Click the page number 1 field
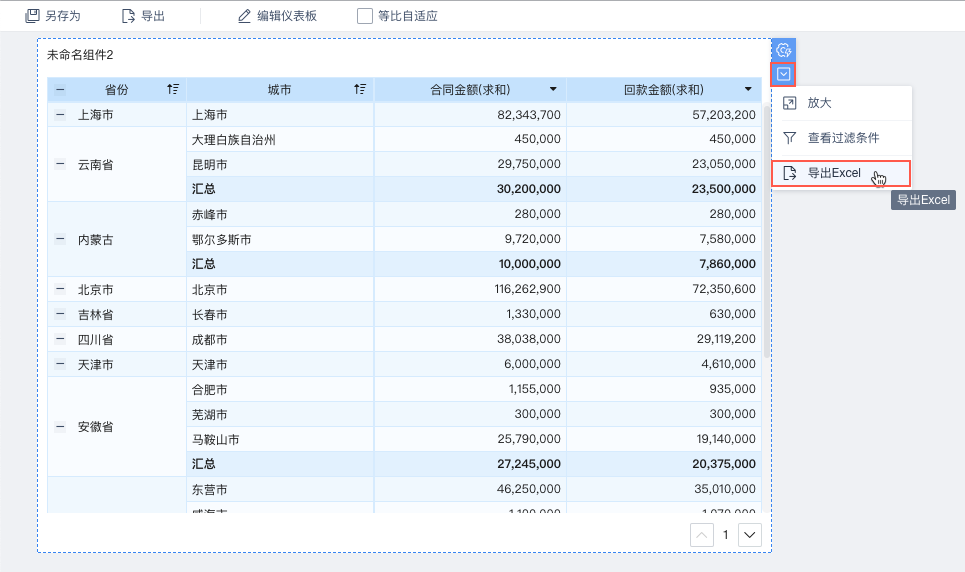The height and width of the screenshot is (572, 965). pyautogui.click(x=726, y=535)
